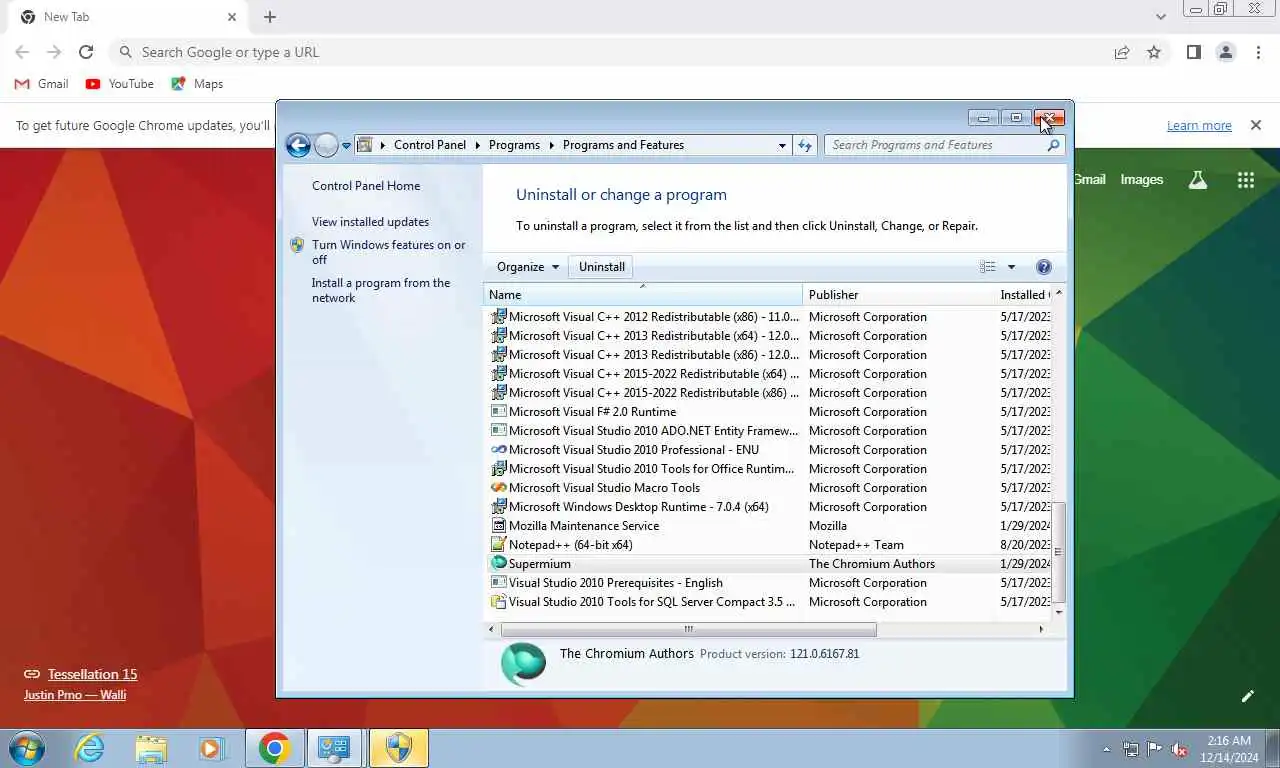Open YouTube bookmark

coord(120,84)
